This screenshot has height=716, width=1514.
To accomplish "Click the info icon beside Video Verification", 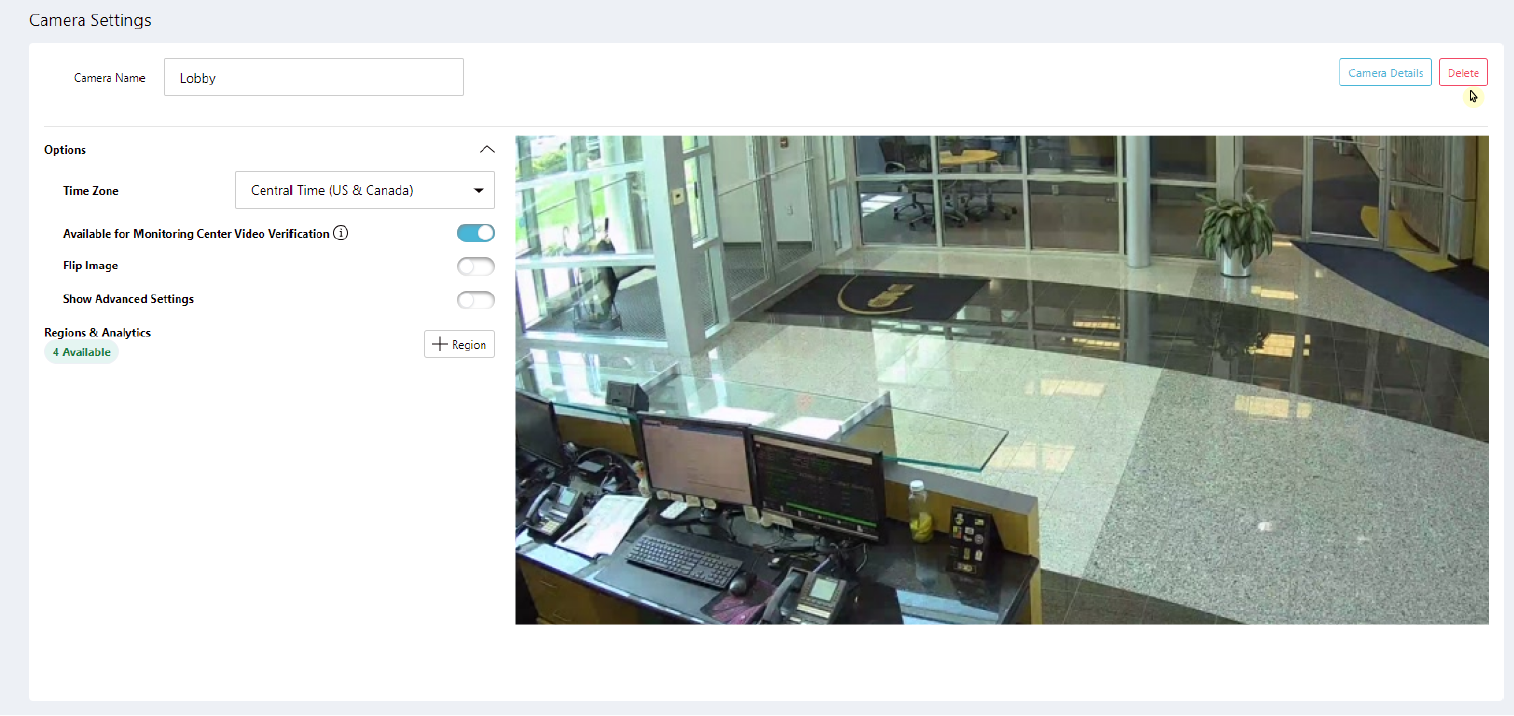I will (341, 234).
